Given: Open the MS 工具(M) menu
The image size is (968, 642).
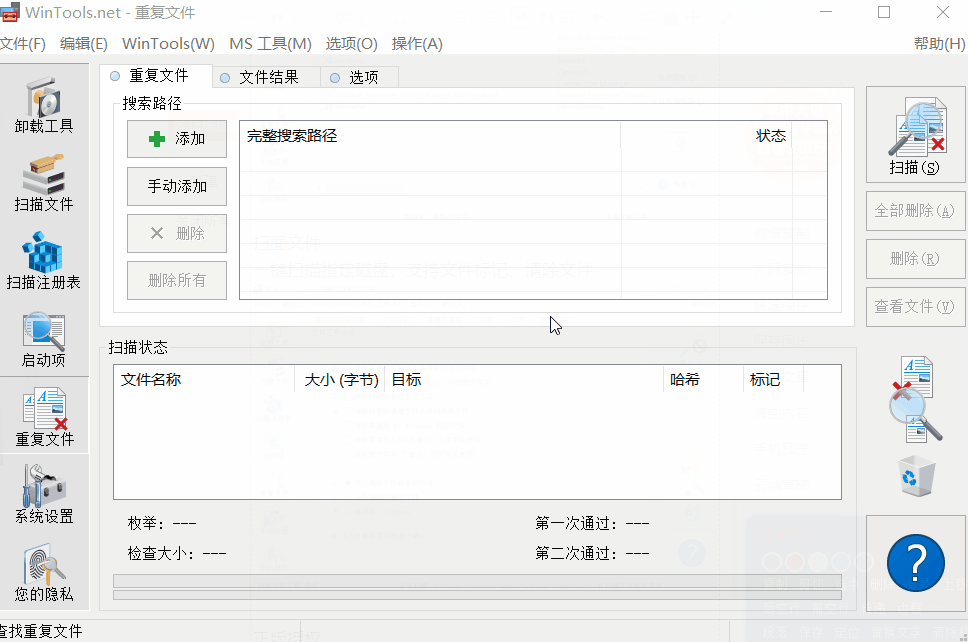Looking at the screenshot, I should coord(268,44).
